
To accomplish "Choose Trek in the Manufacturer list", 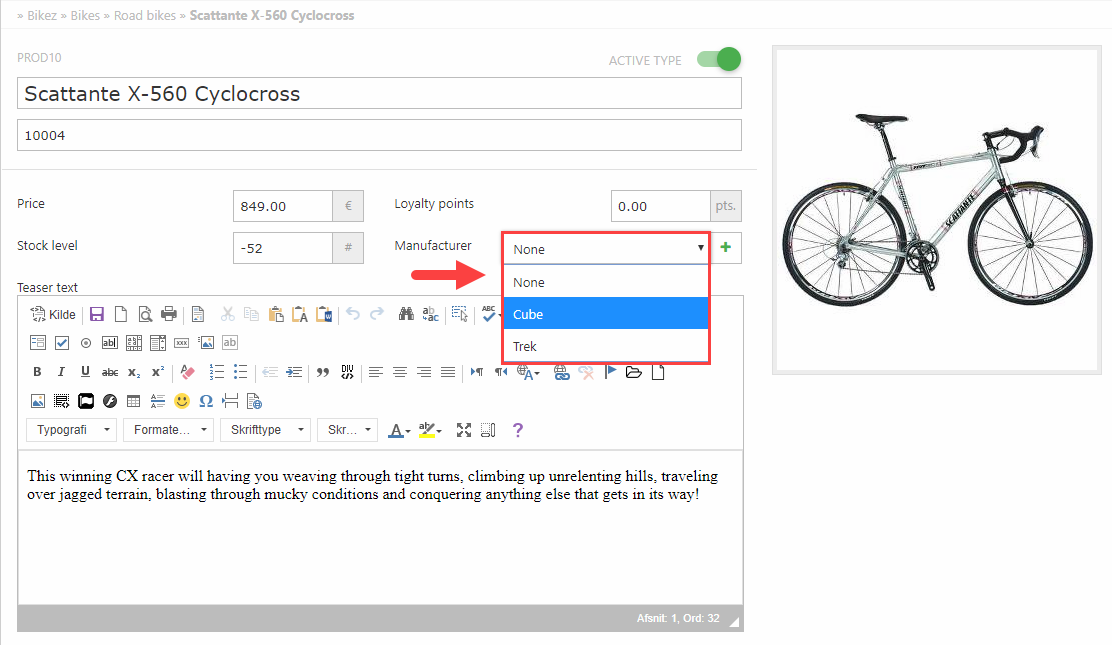I will click(606, 346).
